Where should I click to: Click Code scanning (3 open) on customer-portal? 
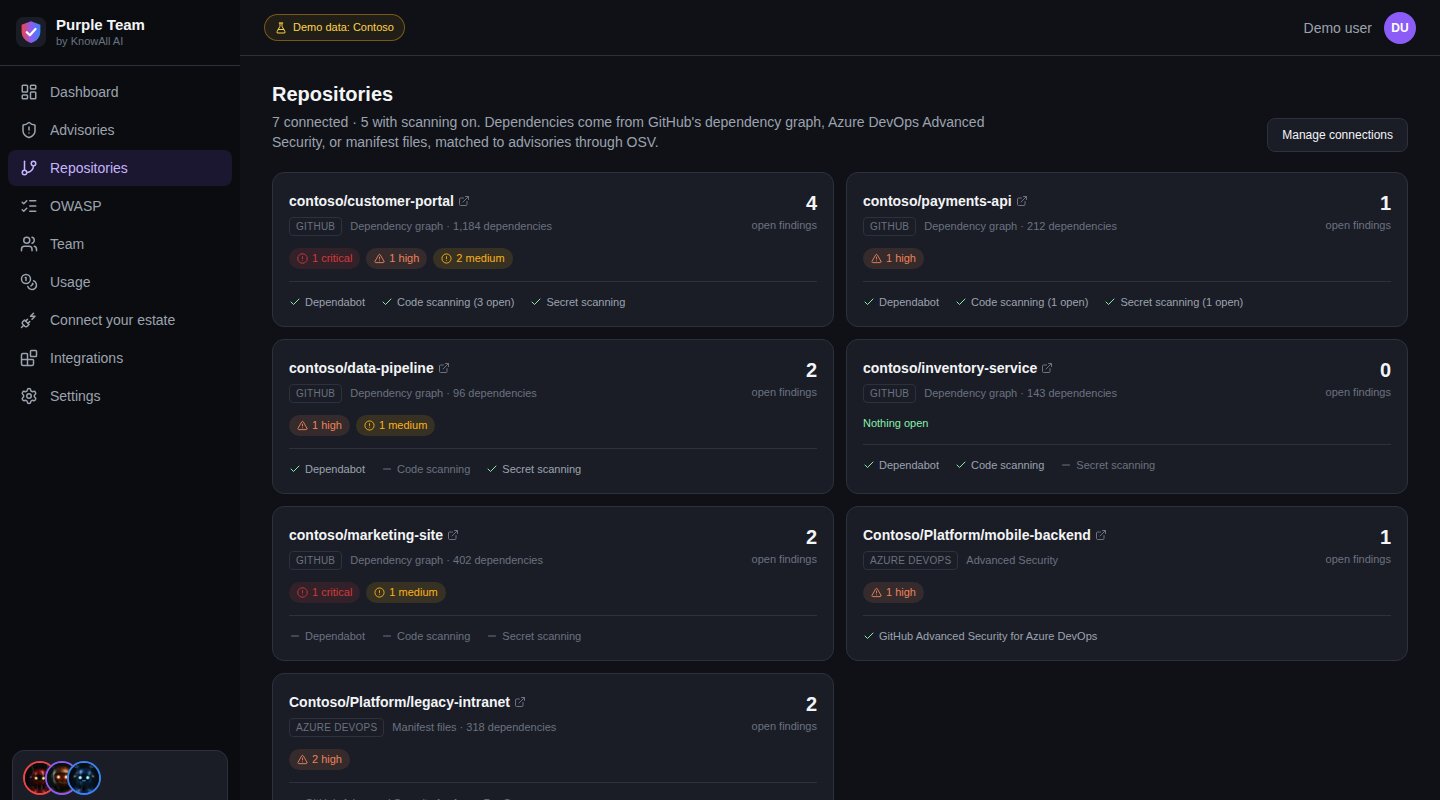(x=448, y=302)
